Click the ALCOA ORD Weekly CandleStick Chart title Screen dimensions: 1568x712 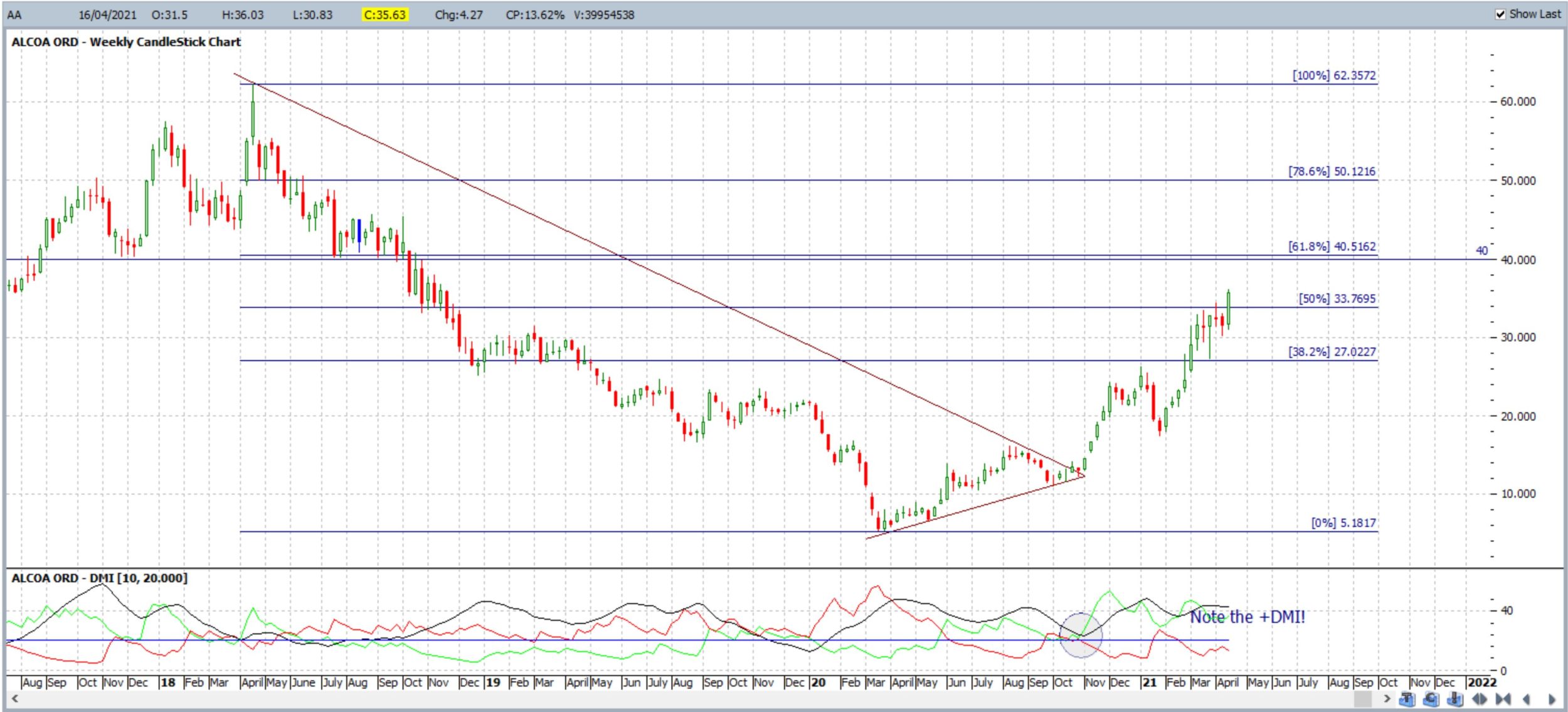126,42
